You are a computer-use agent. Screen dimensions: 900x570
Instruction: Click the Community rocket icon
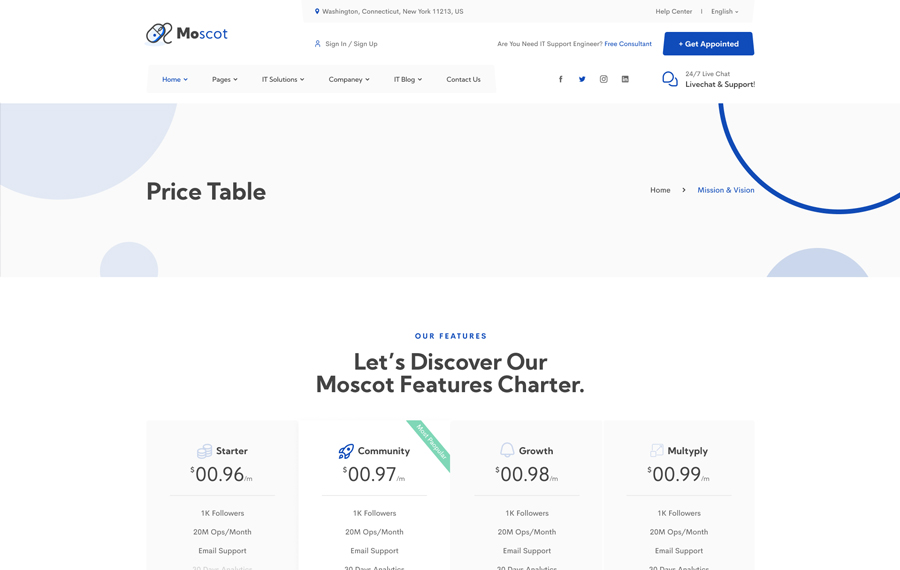point(346,451)
